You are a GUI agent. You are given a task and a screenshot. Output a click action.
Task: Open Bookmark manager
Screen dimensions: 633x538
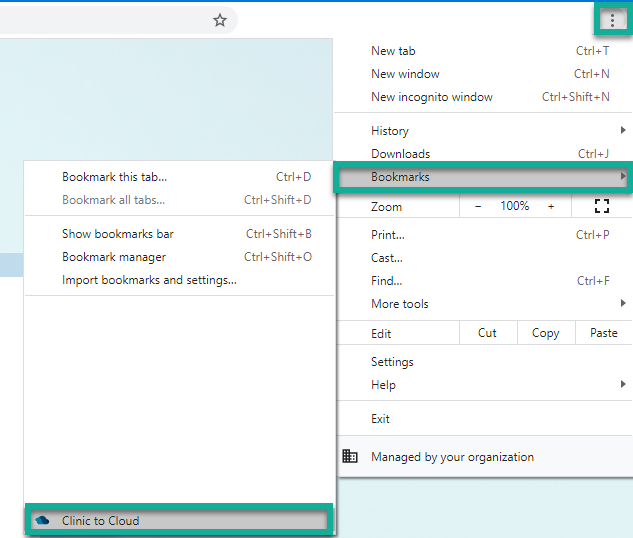(x=114, y=257)
